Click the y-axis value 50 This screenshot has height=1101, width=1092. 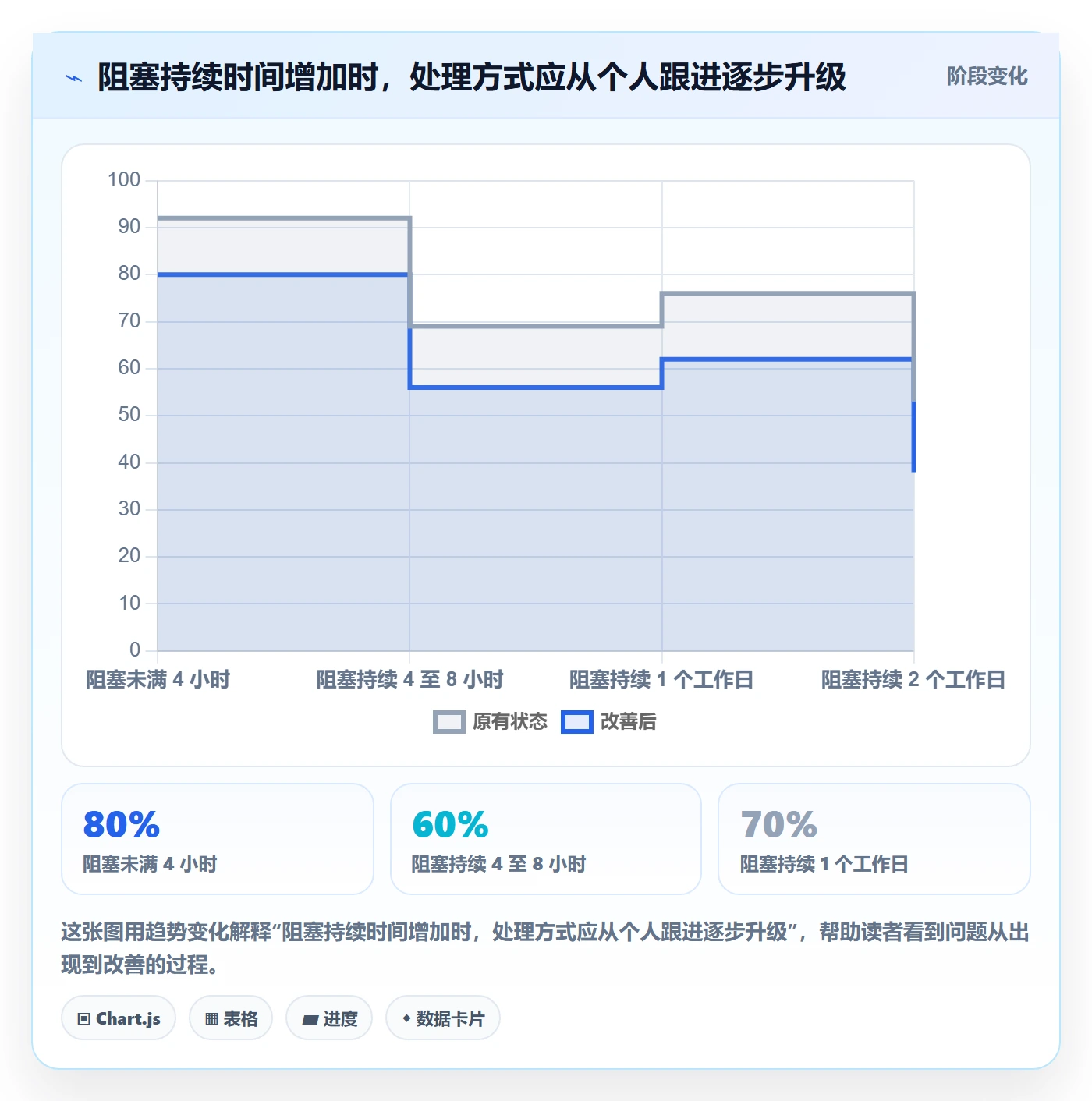coord(129,415)
